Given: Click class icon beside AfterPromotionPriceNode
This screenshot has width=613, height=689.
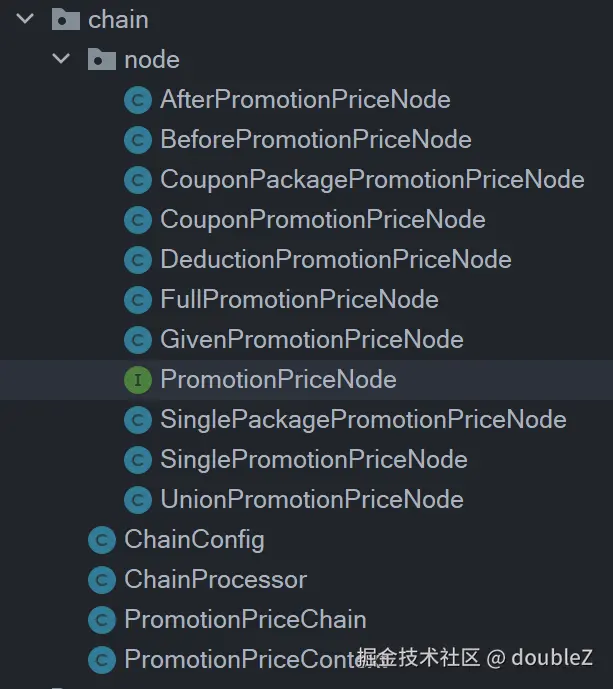Looking at the screenshot, I should pyautogui.click(x=137, y=99).
